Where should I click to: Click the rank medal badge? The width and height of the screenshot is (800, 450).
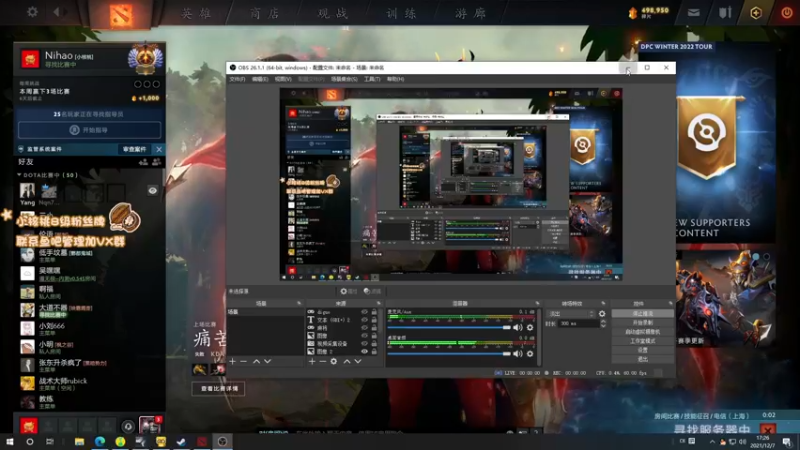[145, 59]
